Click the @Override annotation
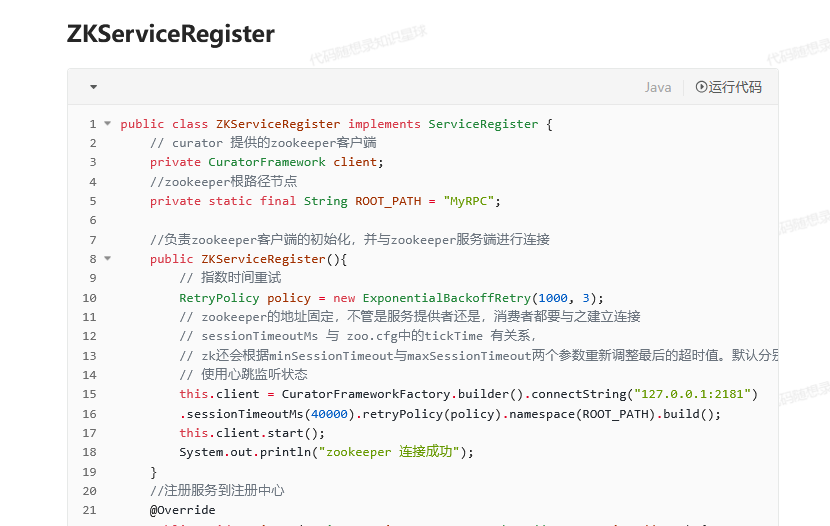830x526 pixels. [x=183, y=510]
